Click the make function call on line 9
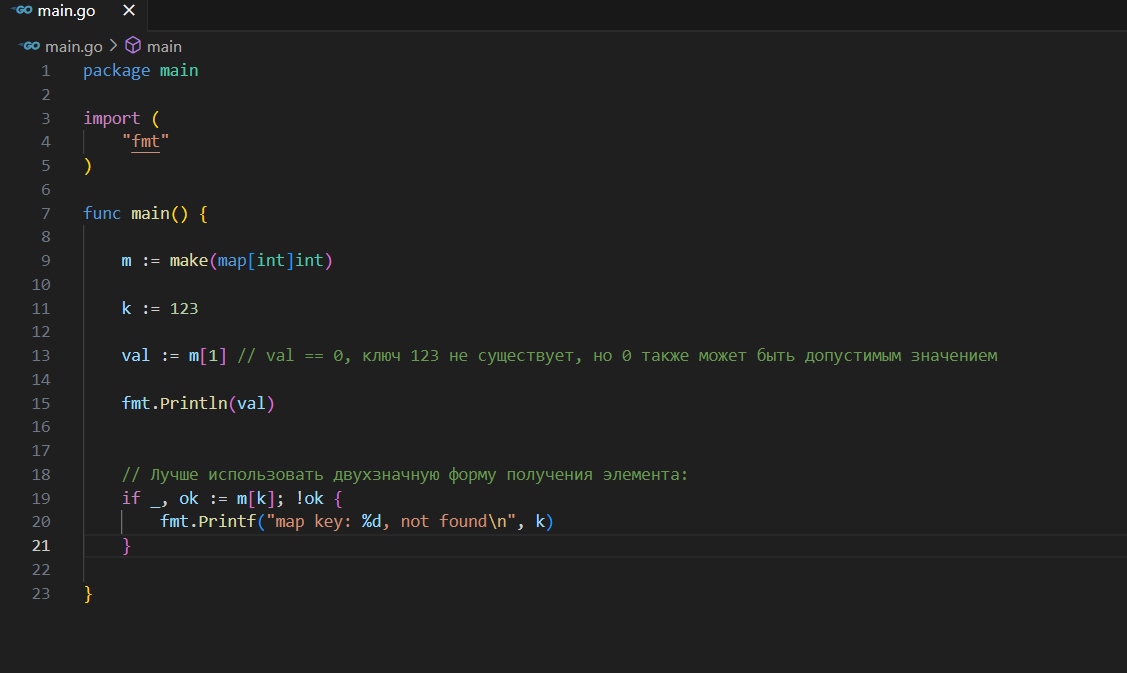The width and height of the screenshot is (1127, 673). point(188,261)
